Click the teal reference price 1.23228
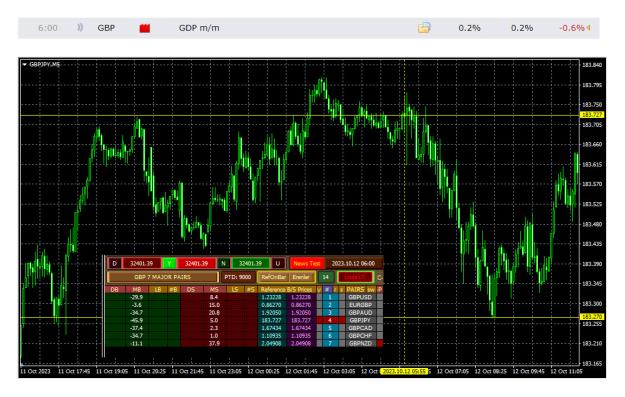This screenshot has width=625, height=397. [271, 297]
